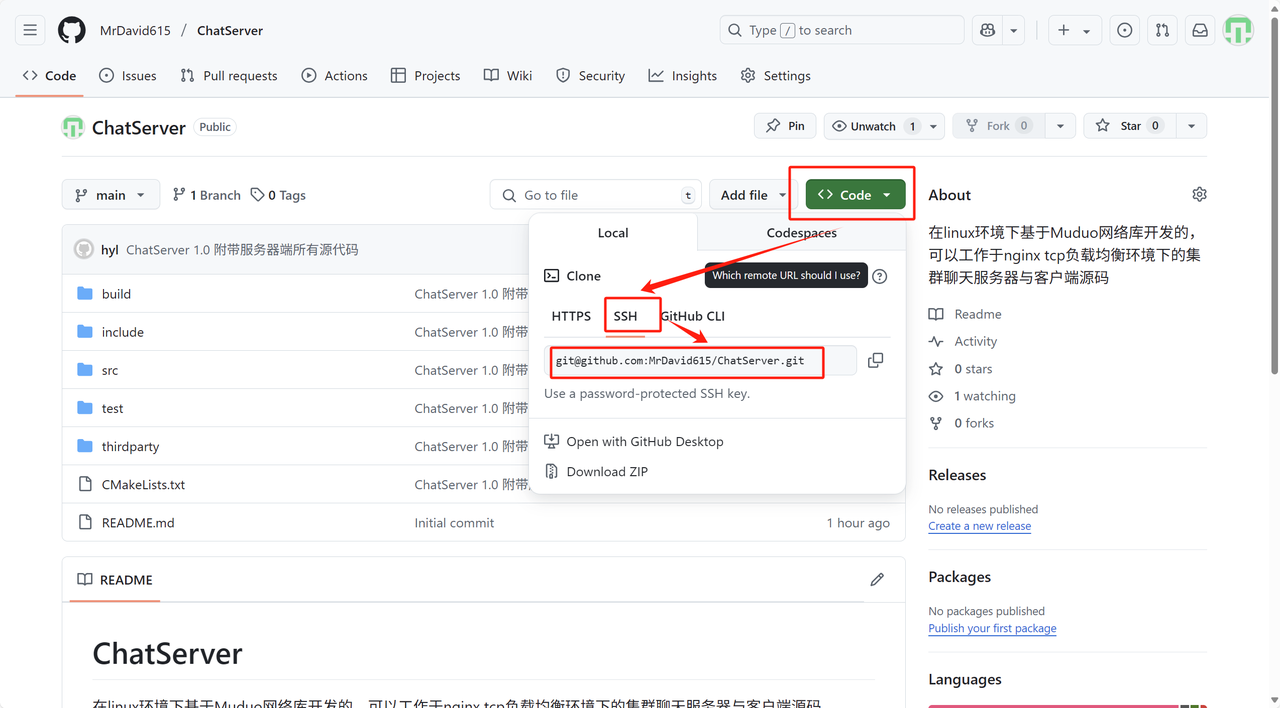Pin the ChatServer repository
This screenshot has height=708, width=1280.
[785, 126]
